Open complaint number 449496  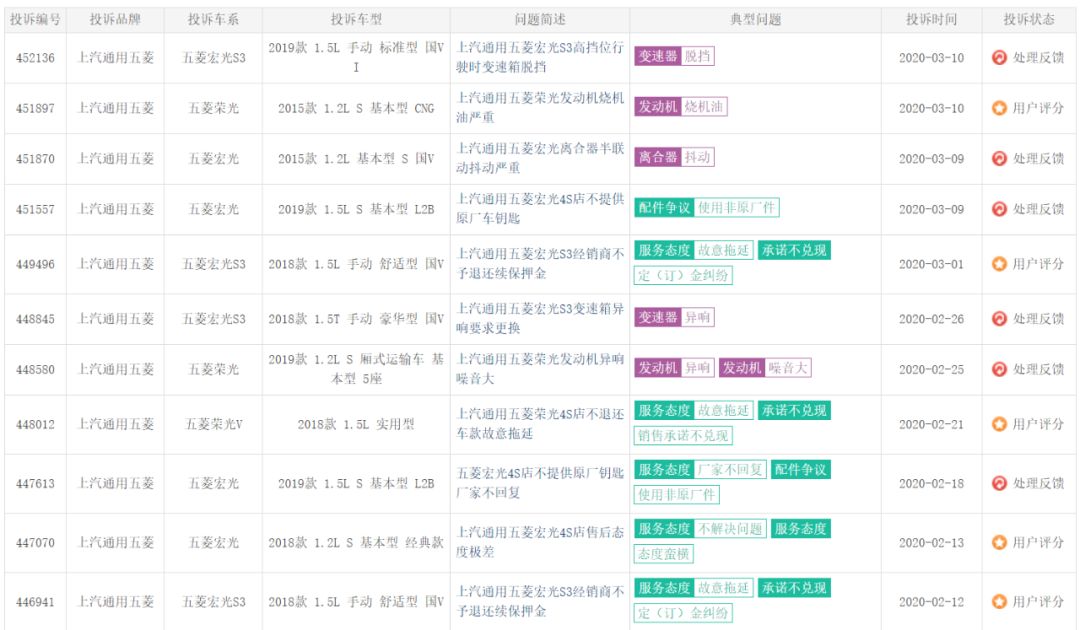coord(35,264)
